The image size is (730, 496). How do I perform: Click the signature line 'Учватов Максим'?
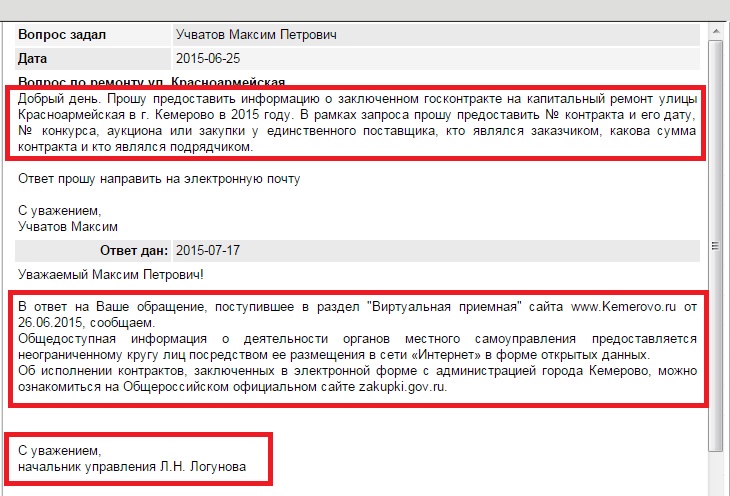68,227
